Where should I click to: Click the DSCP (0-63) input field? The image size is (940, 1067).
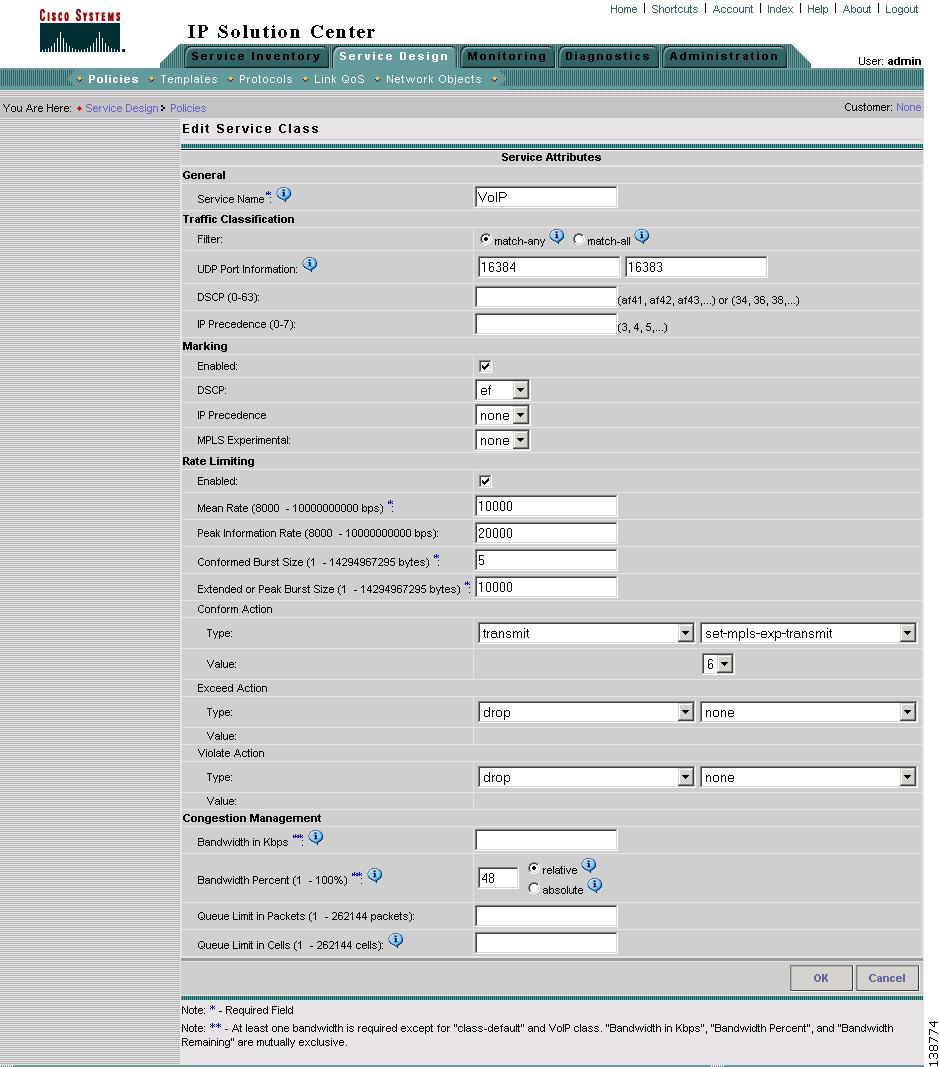(x=546, y=297)
